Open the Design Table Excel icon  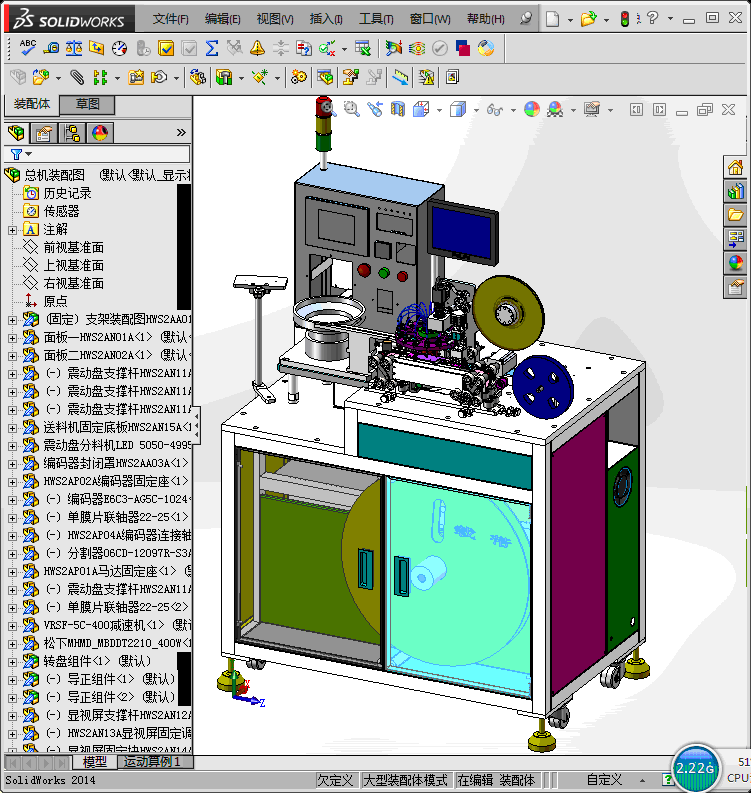click(x=363, y=48)
